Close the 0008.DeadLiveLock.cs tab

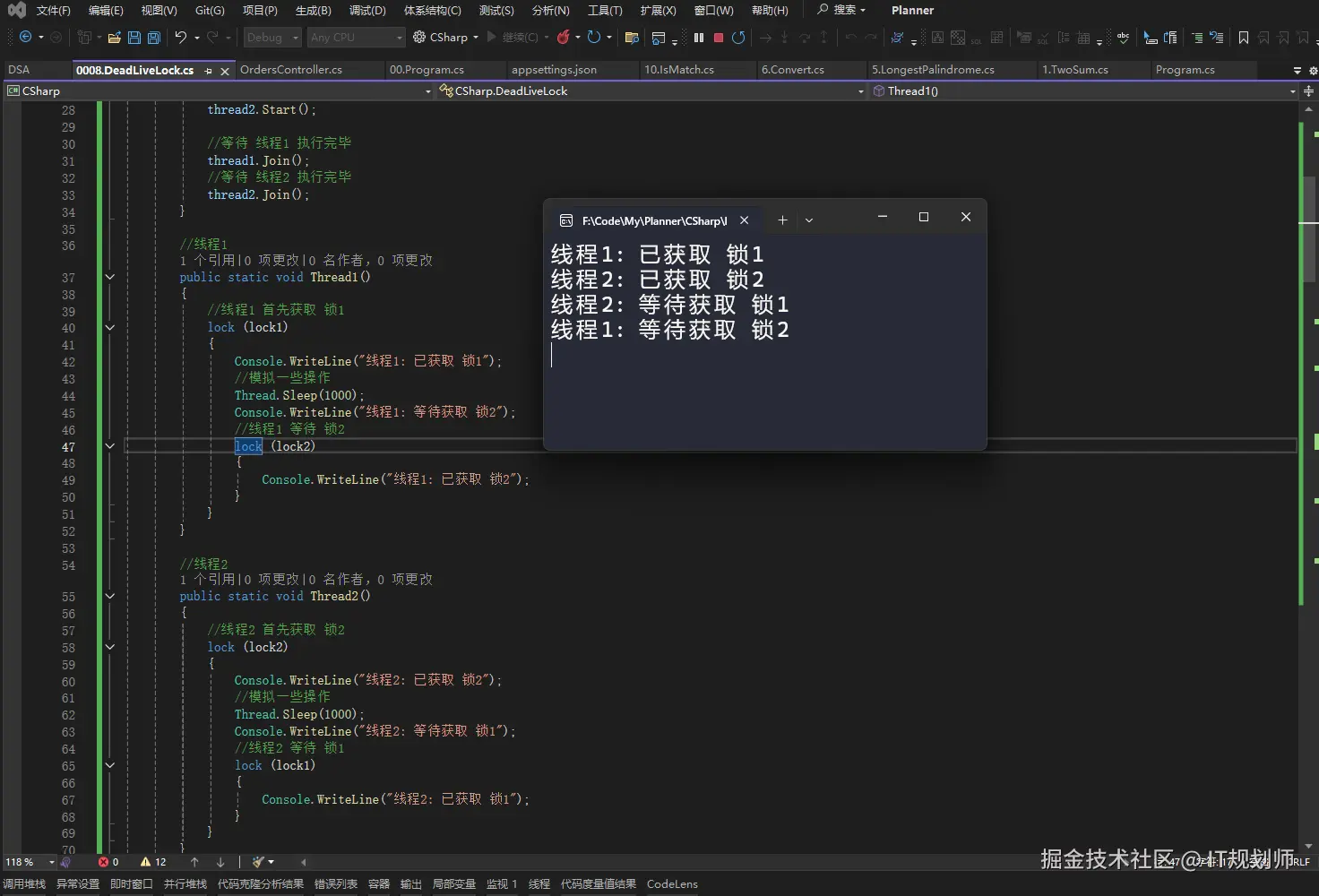[x=225, y=71]
